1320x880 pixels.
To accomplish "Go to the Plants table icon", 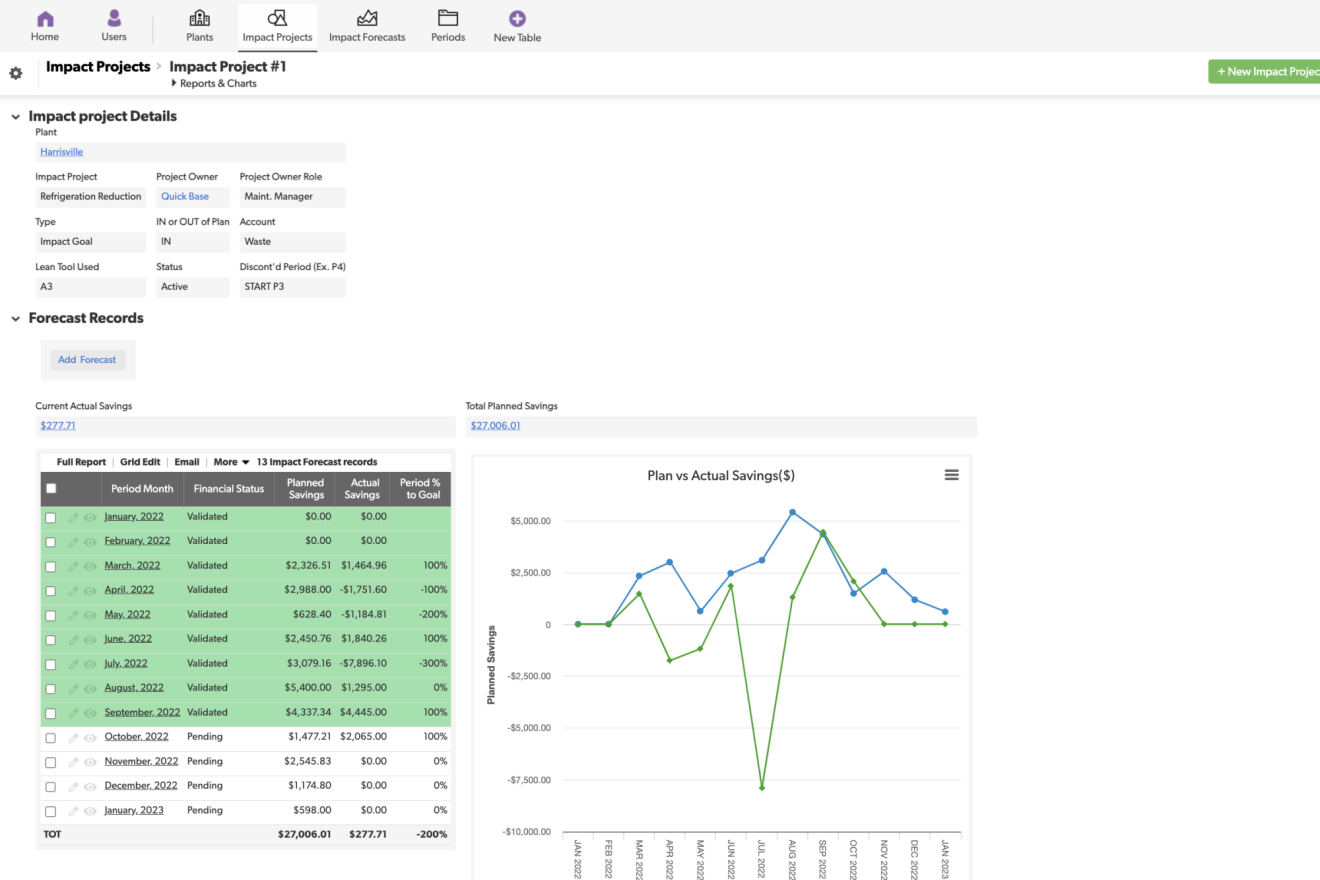I will [199, 19].
